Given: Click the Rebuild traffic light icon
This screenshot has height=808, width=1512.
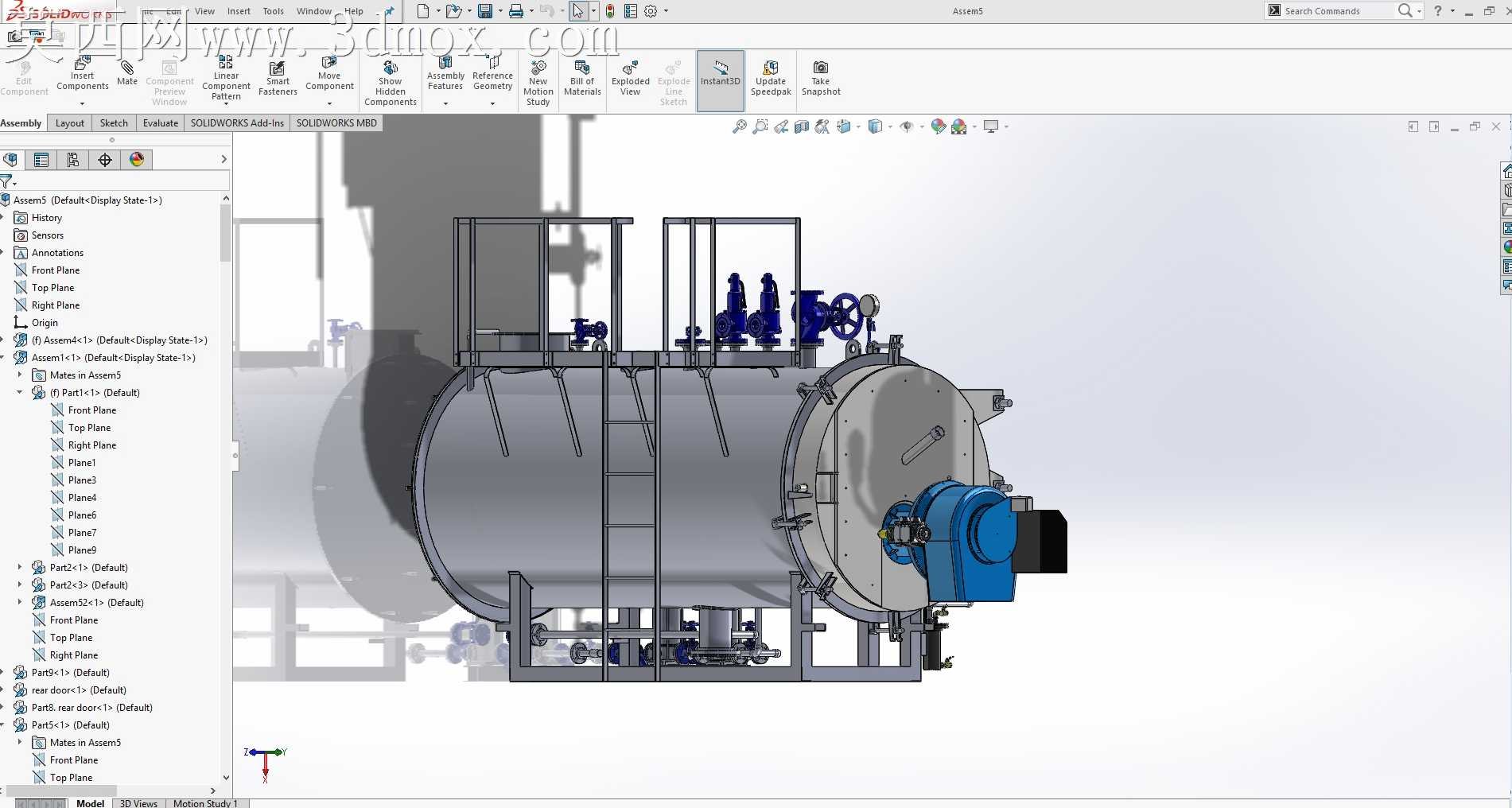Looking at the screenshot, I should 610,11.
